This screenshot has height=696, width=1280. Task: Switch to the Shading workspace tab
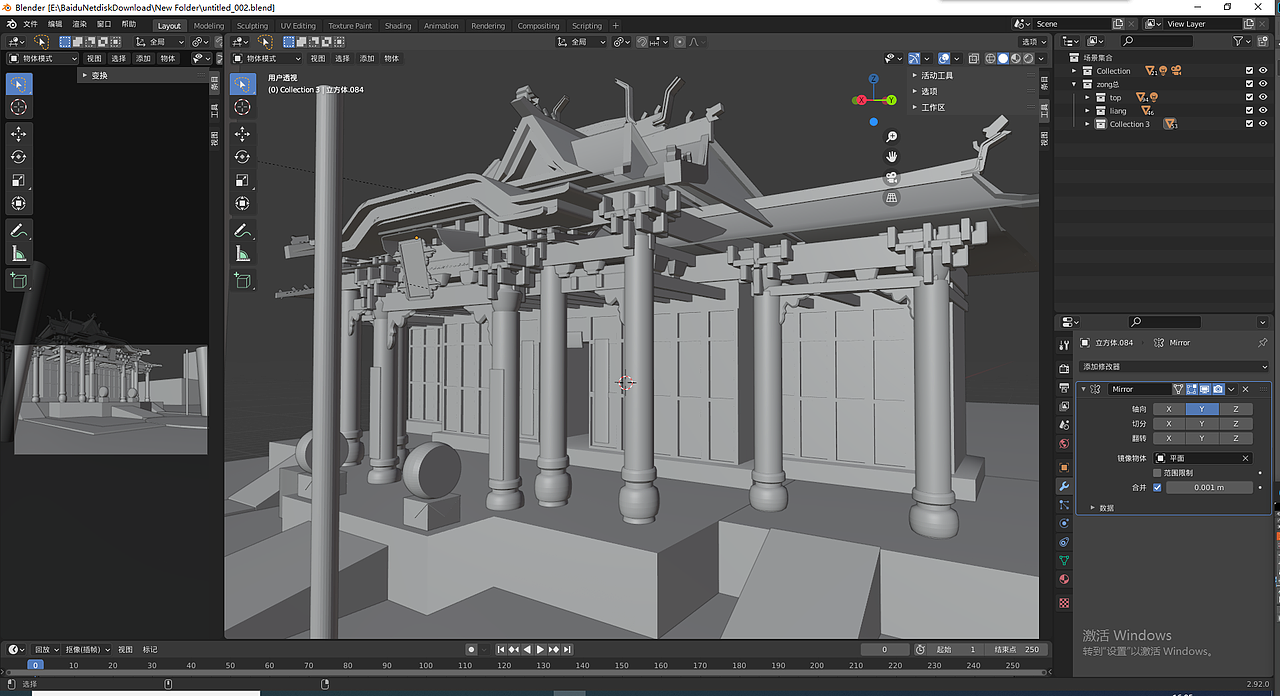tap(397, 25)
